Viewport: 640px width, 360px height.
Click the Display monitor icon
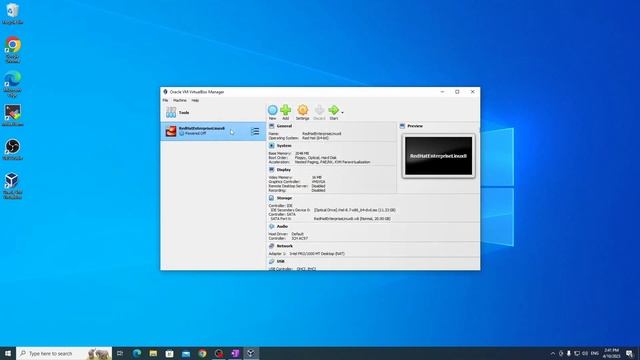click(x=272, y=170)
